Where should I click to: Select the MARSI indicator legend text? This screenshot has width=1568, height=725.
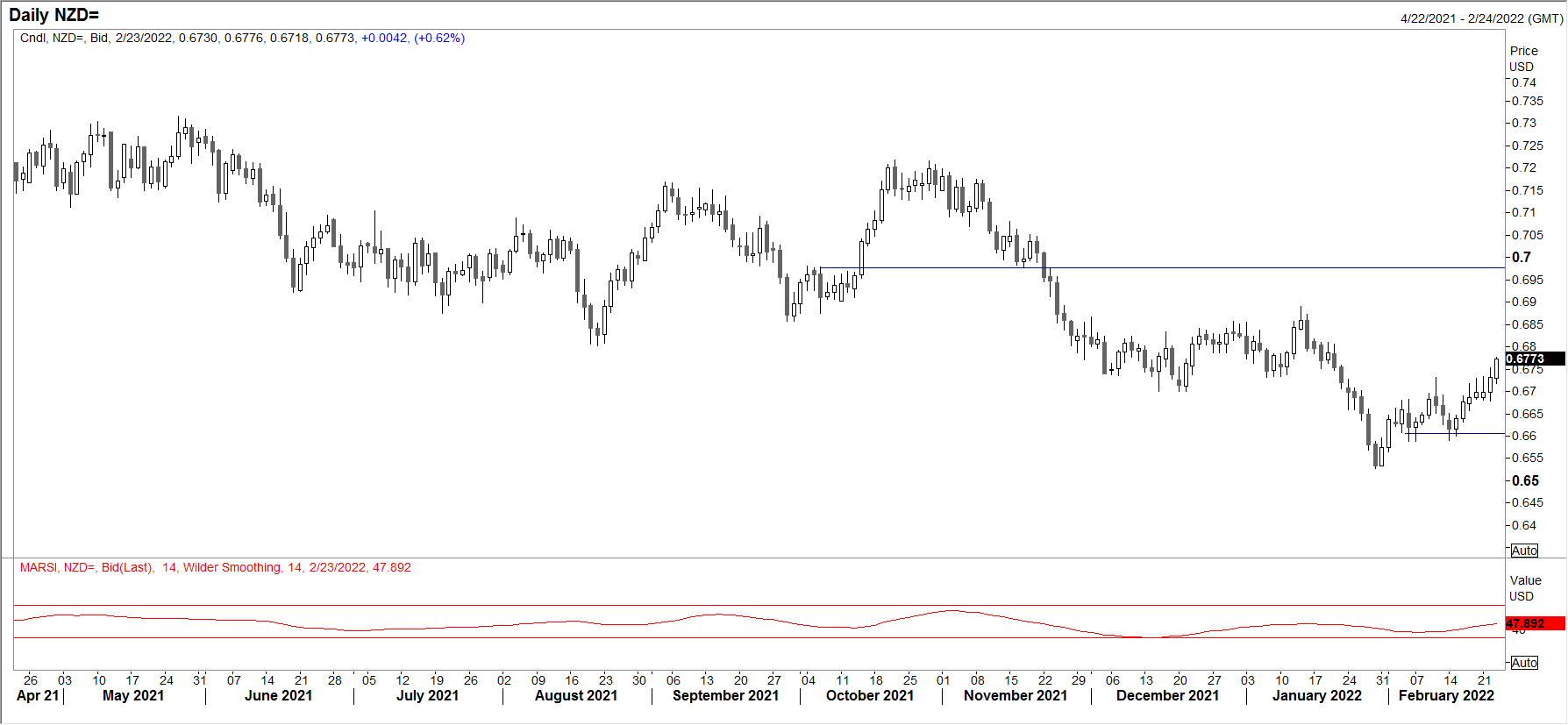point(216,567)
